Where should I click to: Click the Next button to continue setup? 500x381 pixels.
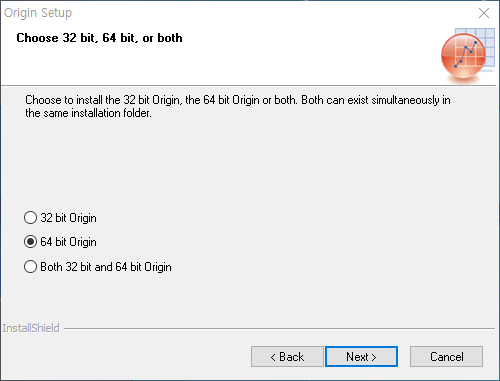pyautogui.click(x=361, y=357)
